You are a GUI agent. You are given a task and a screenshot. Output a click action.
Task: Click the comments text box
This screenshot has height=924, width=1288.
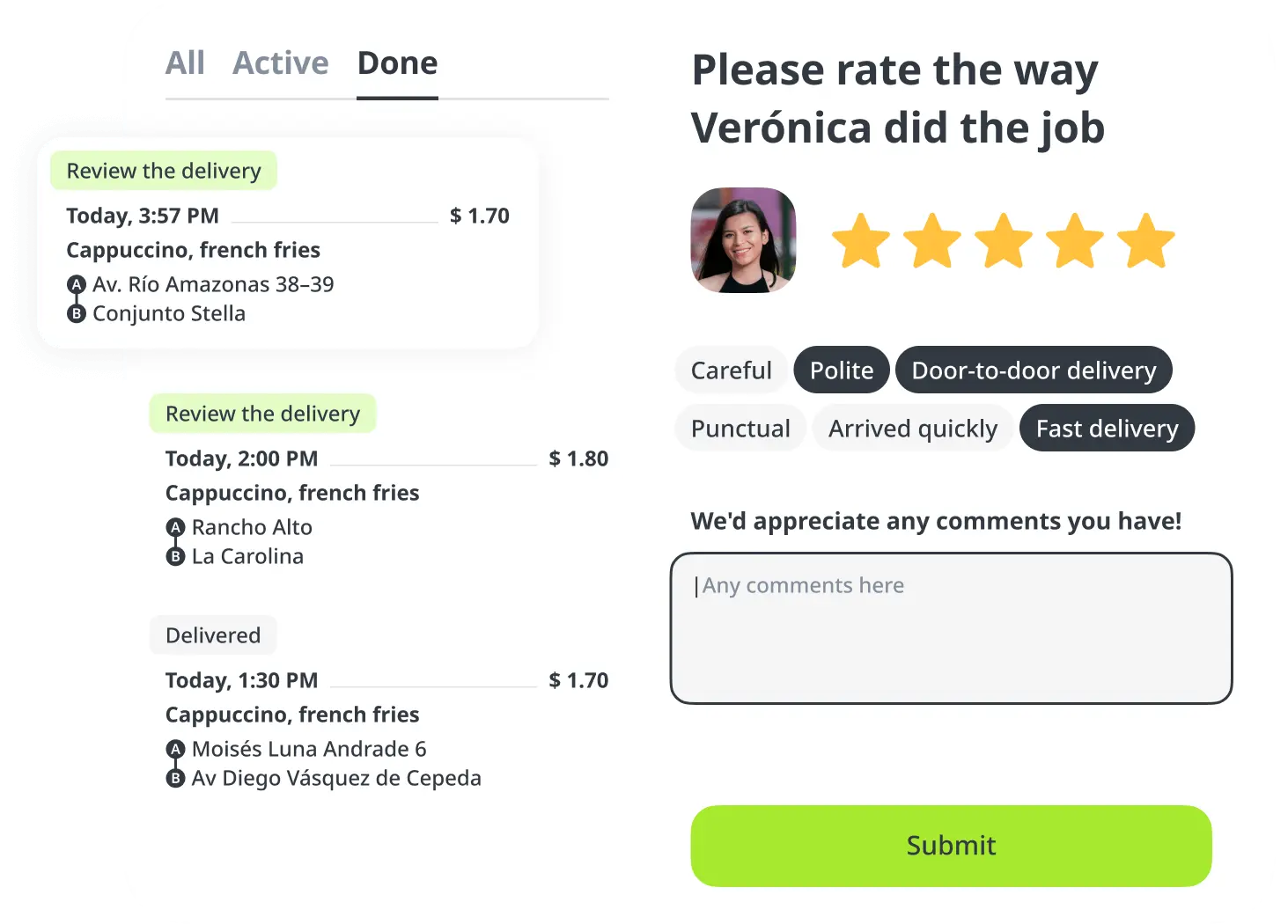[x=951, y=628]
